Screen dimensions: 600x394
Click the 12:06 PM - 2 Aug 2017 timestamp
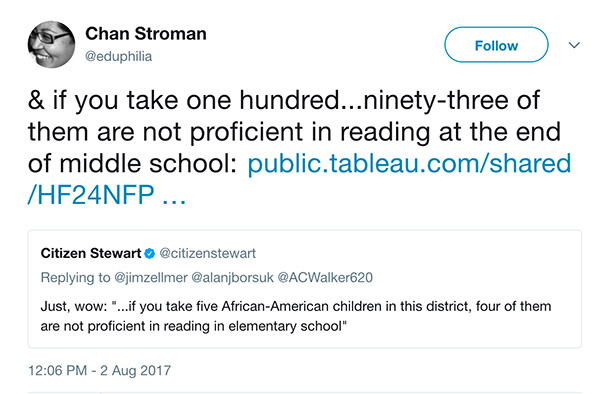click(x=99, y=371)
